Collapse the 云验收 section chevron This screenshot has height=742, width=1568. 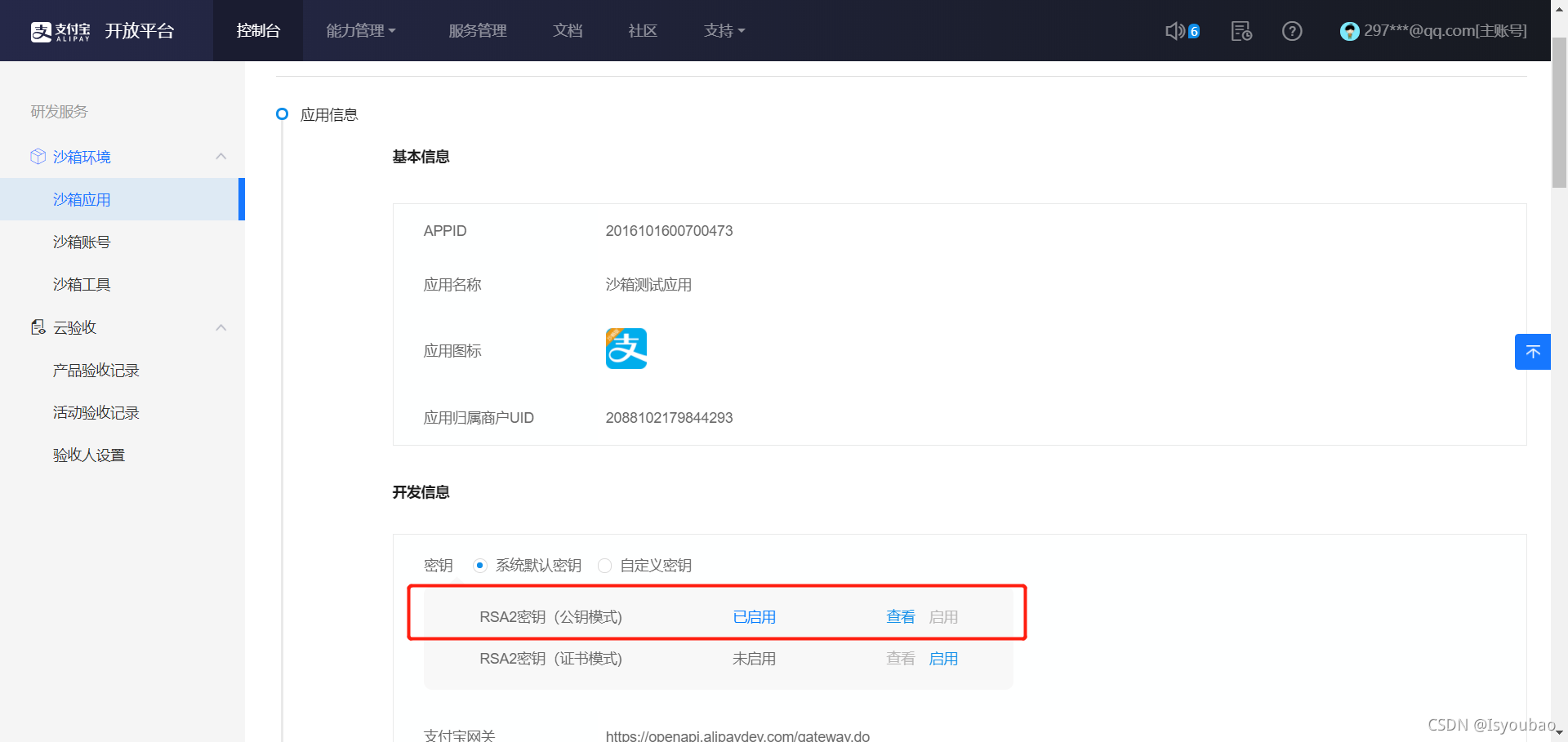[x=220, y=327]
